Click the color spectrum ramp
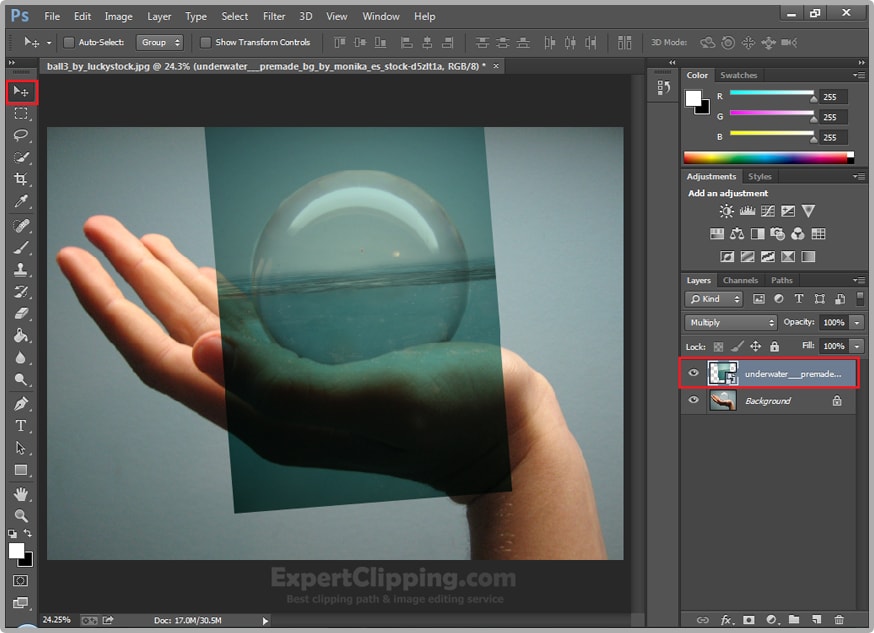This screenshot has height=633, width=874. [766, 157]
